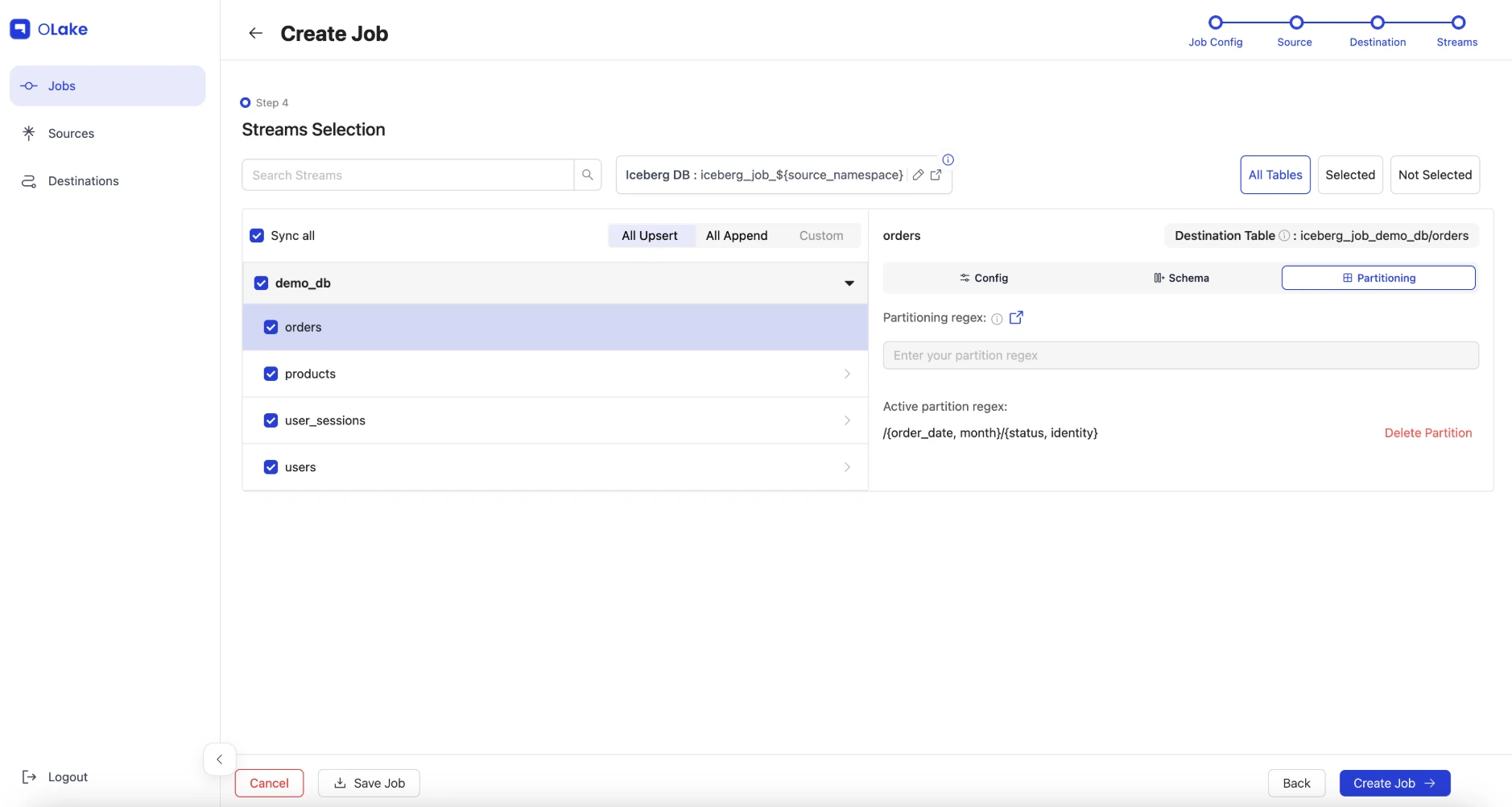
Task: Edit the Iceberg DB name with pencil icon
Action: click(x=918, y=175)
